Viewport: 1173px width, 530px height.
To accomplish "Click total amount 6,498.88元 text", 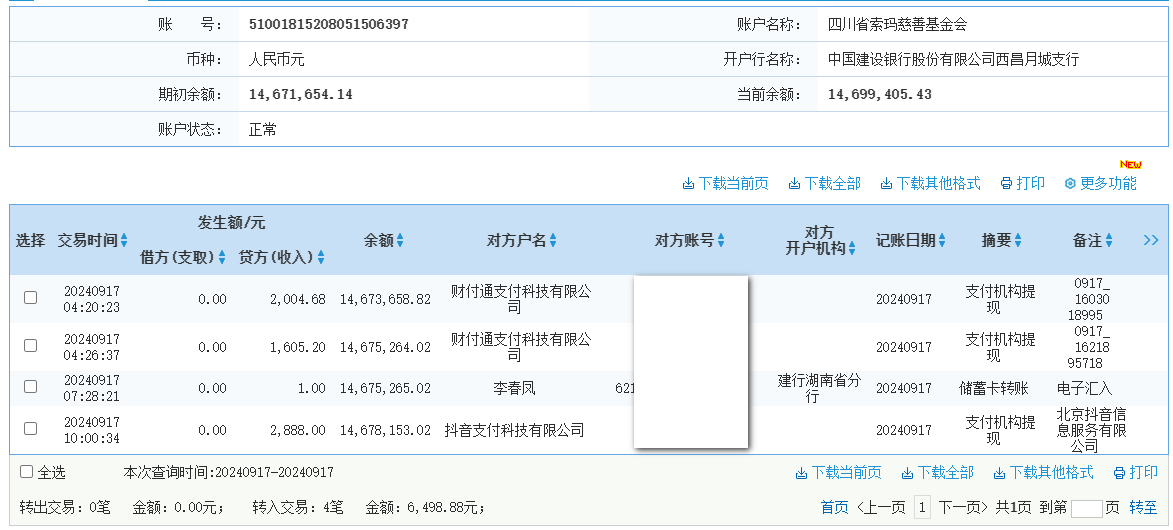I will [x=425, y=508].
